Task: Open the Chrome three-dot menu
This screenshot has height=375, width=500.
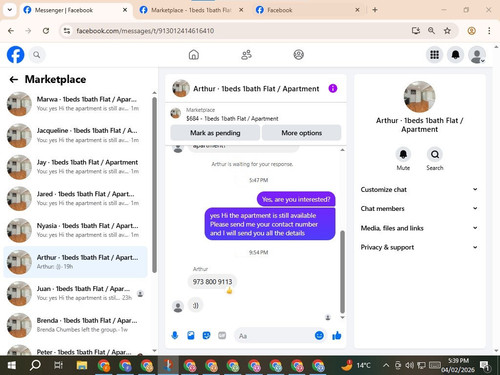Action: pyautogui.click(x=489, y=31)
